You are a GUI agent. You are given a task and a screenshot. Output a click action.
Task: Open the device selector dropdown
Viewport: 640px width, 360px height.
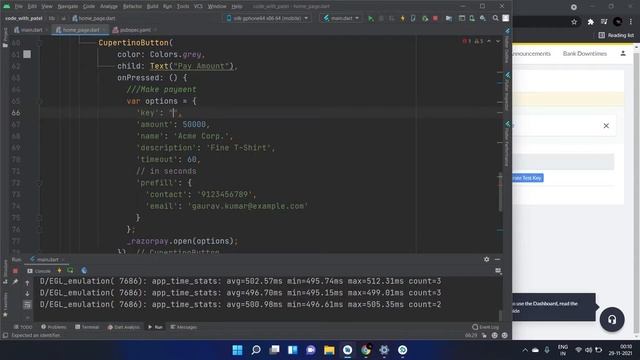coord(267,18)
